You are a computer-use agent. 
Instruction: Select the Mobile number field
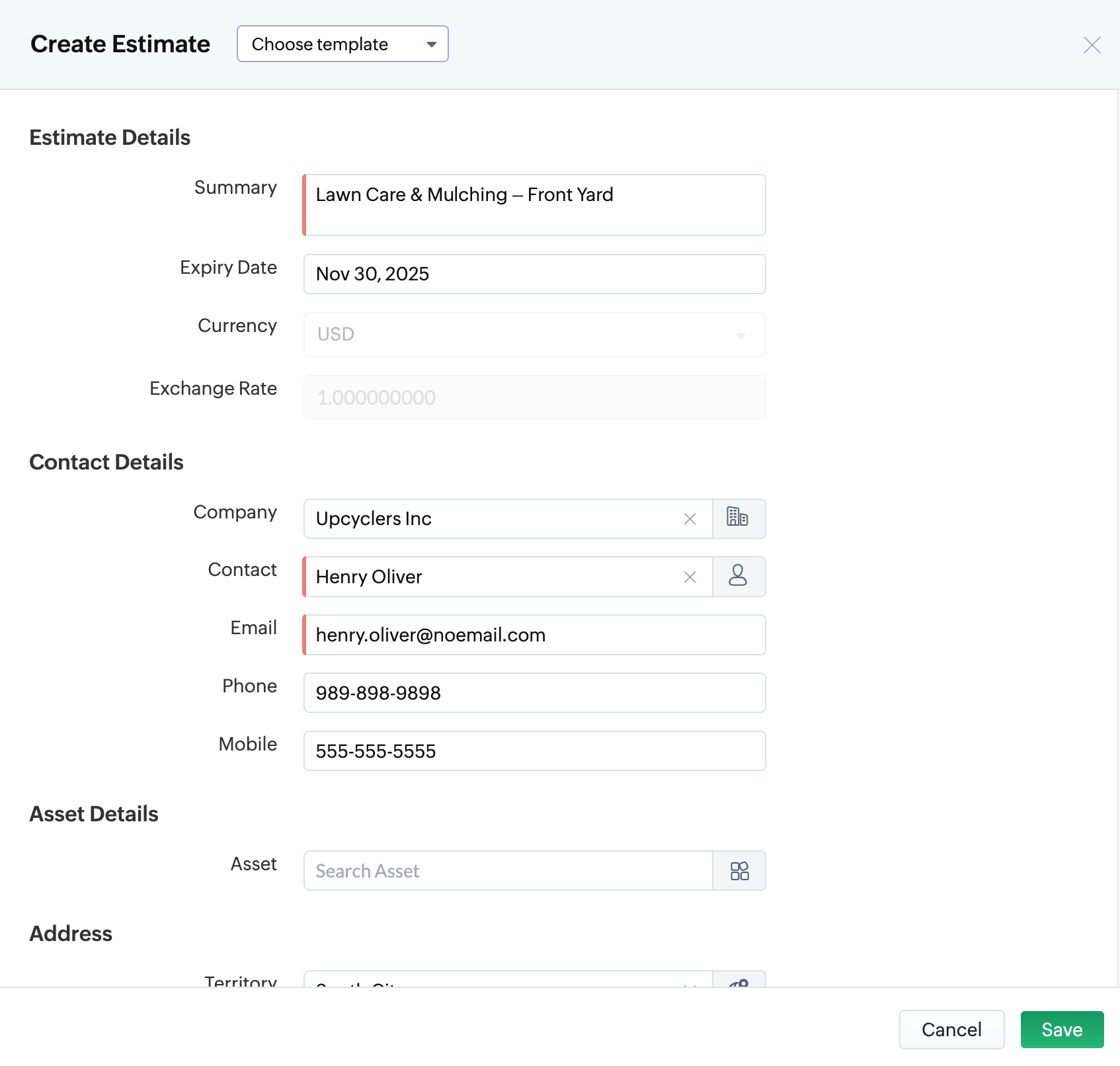click(534, 751)
